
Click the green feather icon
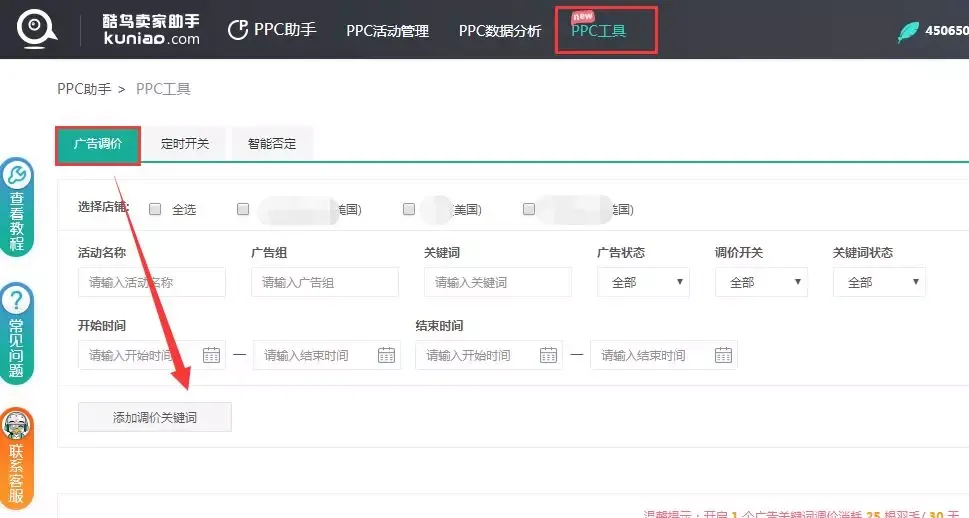pyautogui.click(x=908, y=32)
